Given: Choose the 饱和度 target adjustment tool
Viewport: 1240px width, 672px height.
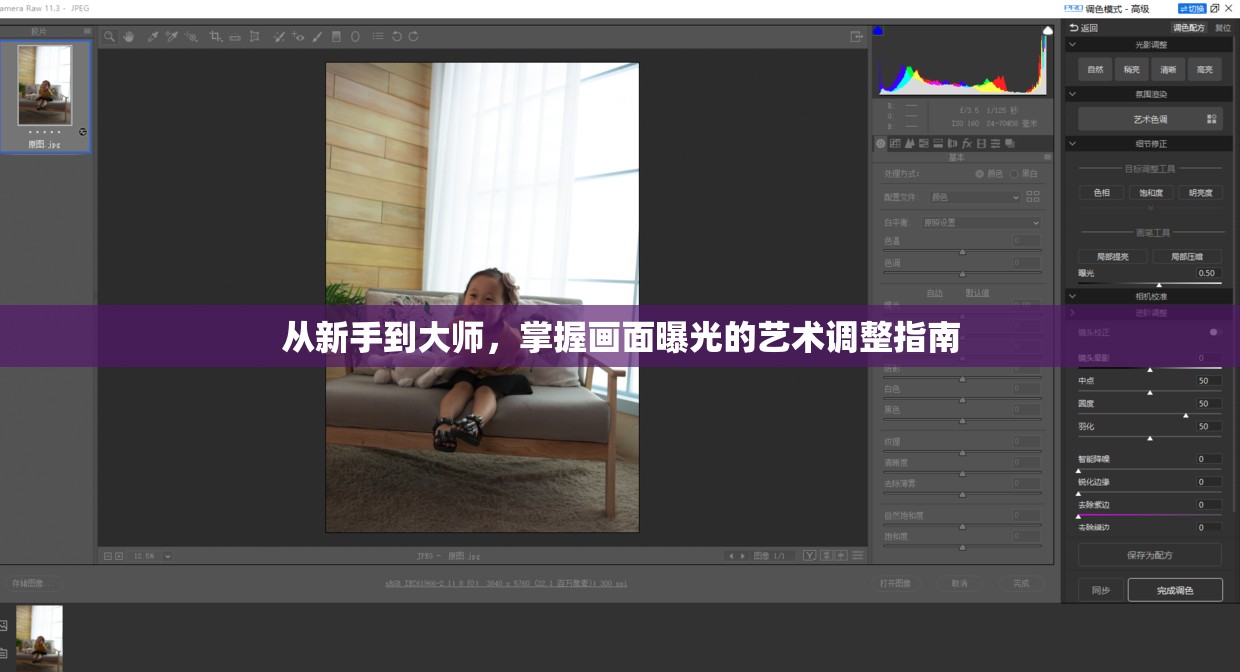Looking at the screenshot, I should (x=1151, y=193).
